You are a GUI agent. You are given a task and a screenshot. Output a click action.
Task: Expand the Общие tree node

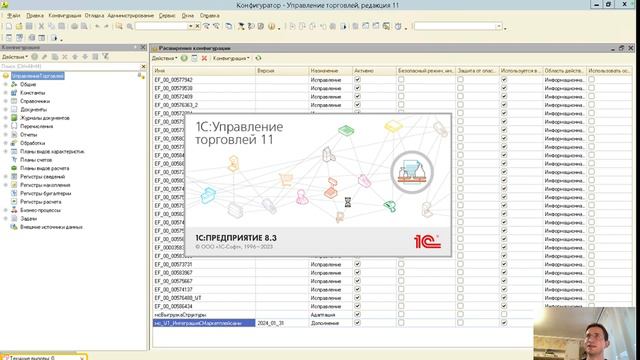tap(6, 84)
